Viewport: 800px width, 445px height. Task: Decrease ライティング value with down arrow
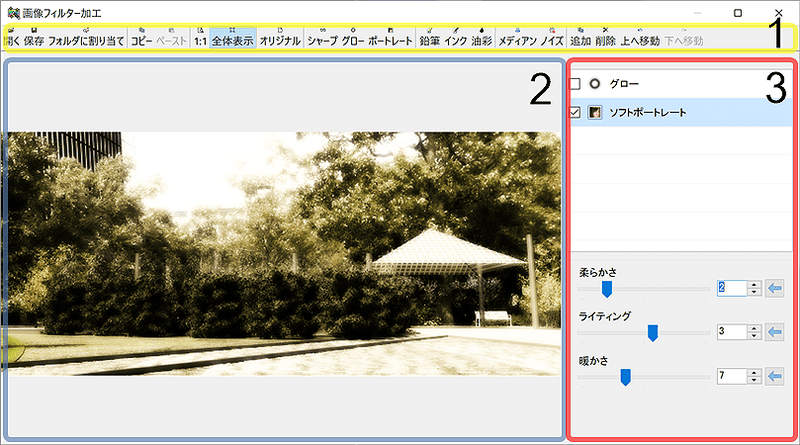coord(754,336)
